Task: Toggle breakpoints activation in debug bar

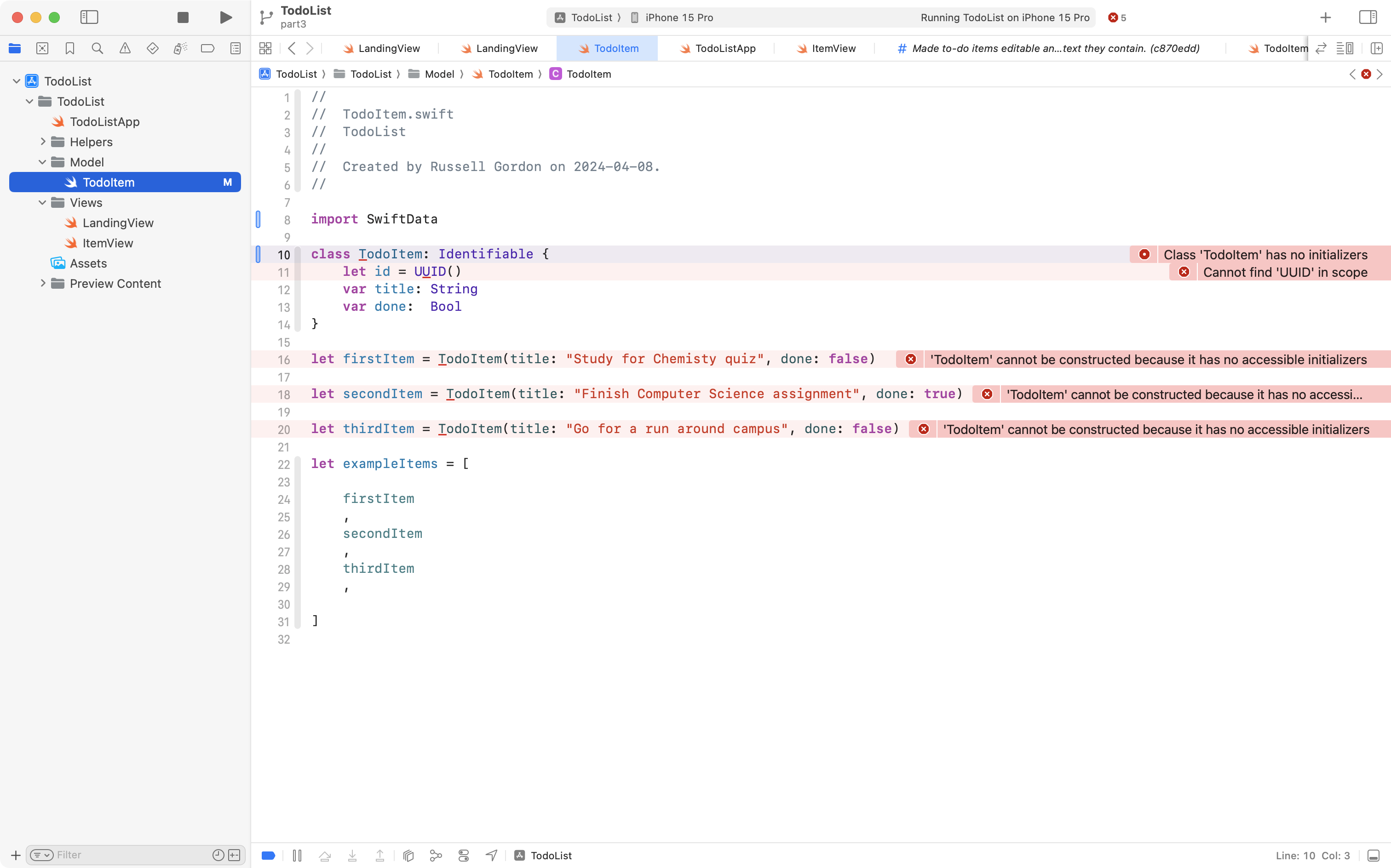Action: 268,856
